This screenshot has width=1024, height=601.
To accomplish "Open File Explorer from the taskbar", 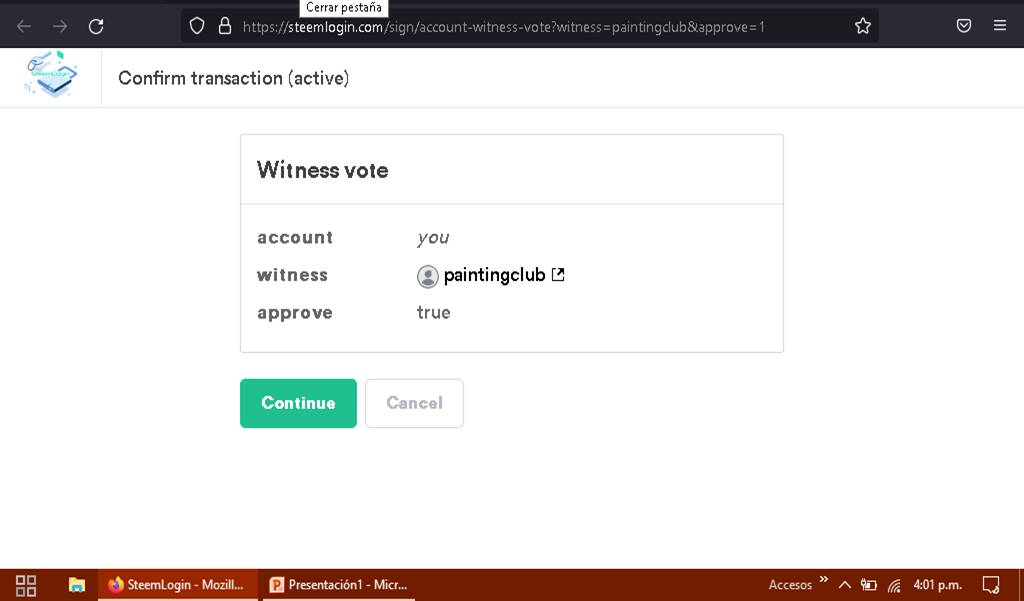I will 76,585.
